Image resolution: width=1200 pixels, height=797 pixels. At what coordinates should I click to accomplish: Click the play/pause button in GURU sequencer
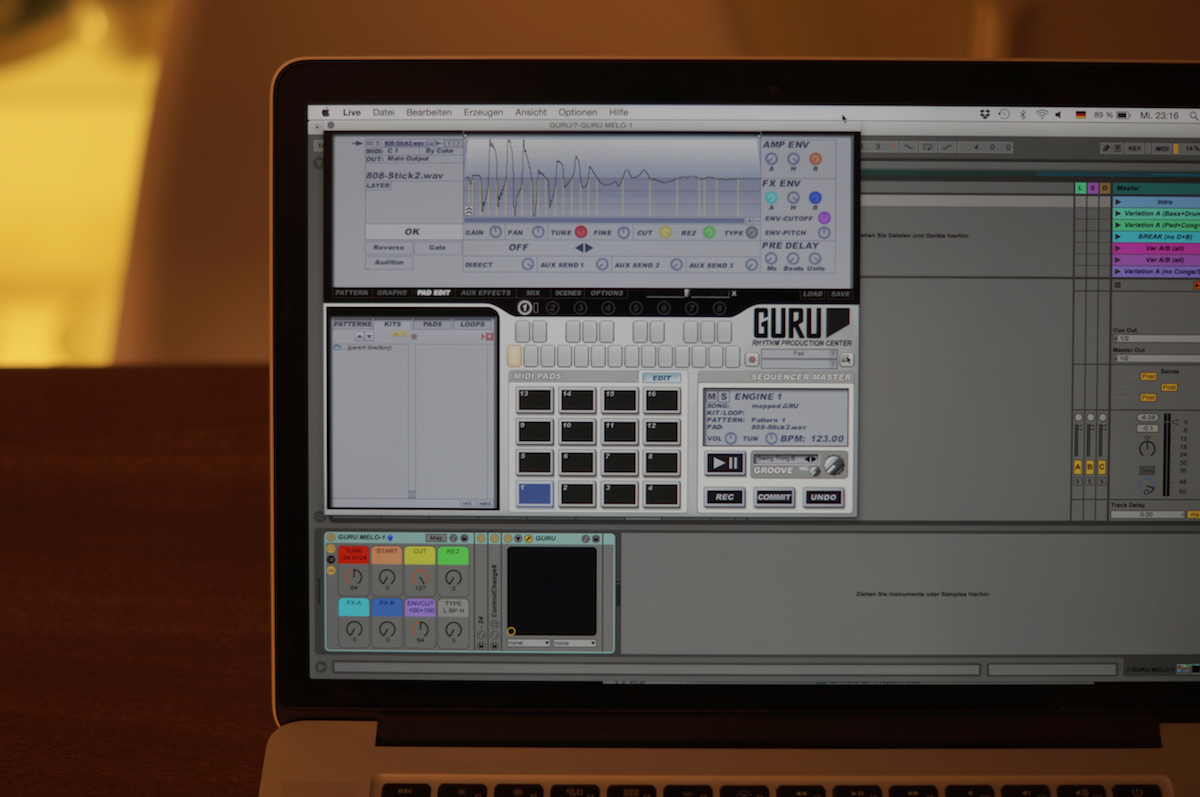(x=724, y=463)
